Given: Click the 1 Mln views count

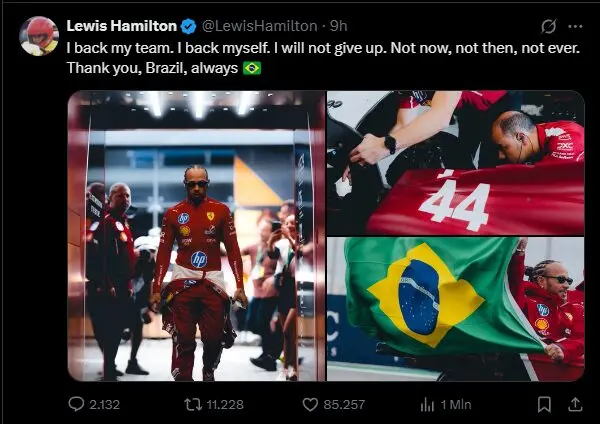Looking at the screenshot, I should tap(455, 404).
